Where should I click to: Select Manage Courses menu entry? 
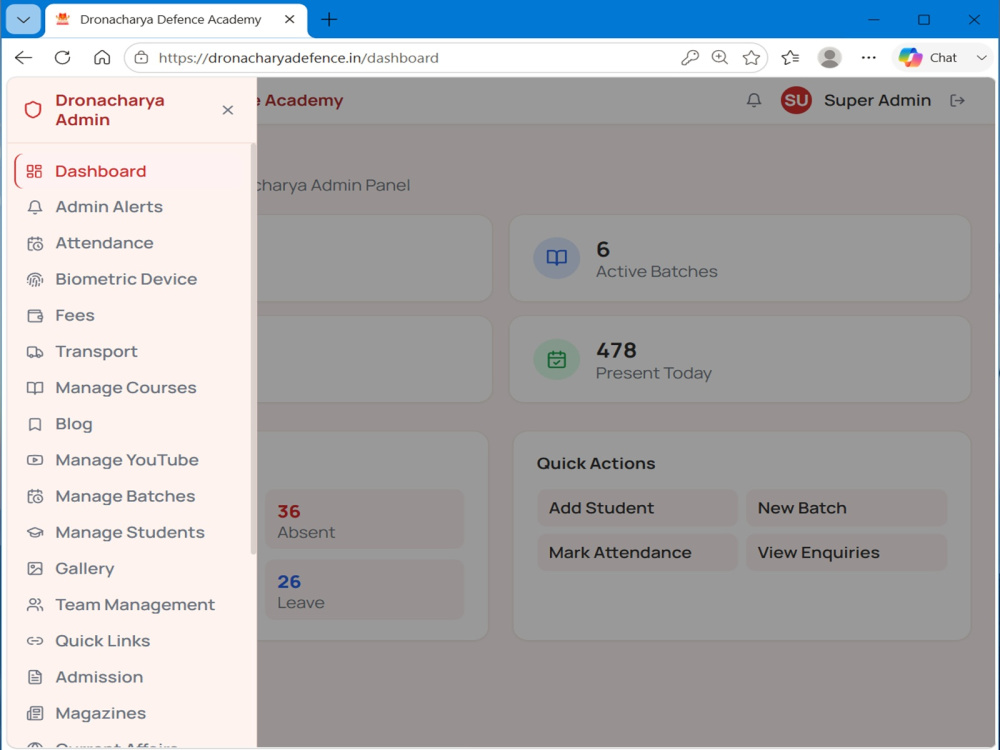point(132,388)
